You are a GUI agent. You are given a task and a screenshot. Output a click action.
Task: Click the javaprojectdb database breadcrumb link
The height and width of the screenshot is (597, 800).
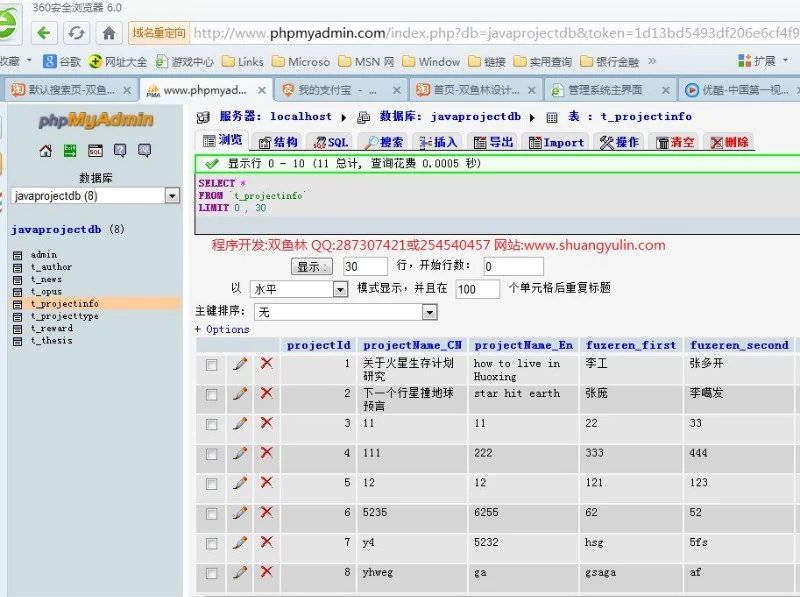point(476,117)
